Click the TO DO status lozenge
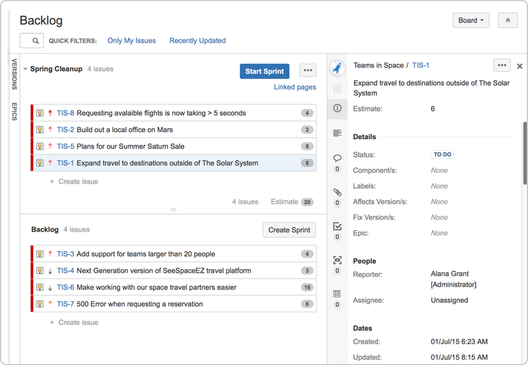Screen dimensions: 528x365 (442, 155)
